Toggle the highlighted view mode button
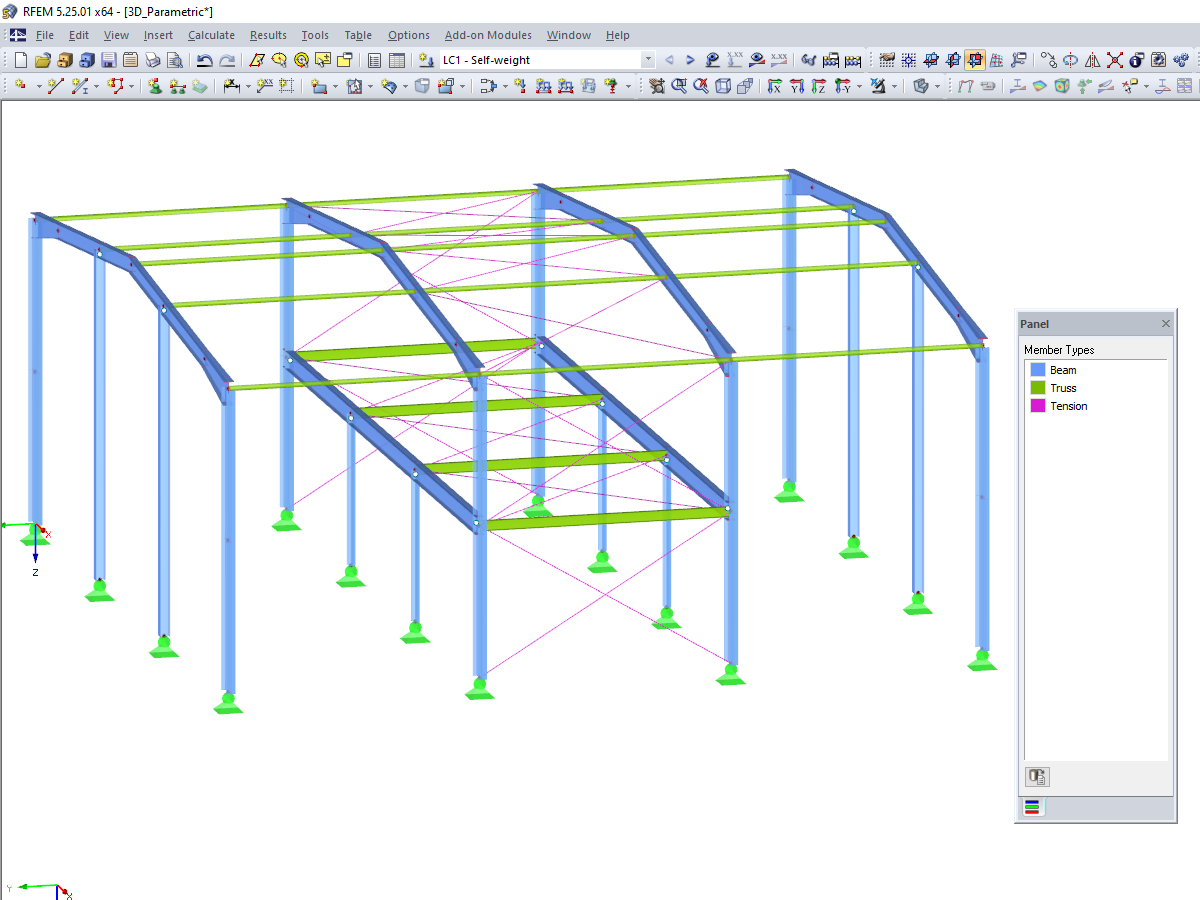 pyautogui.click(x=974, y=60)
